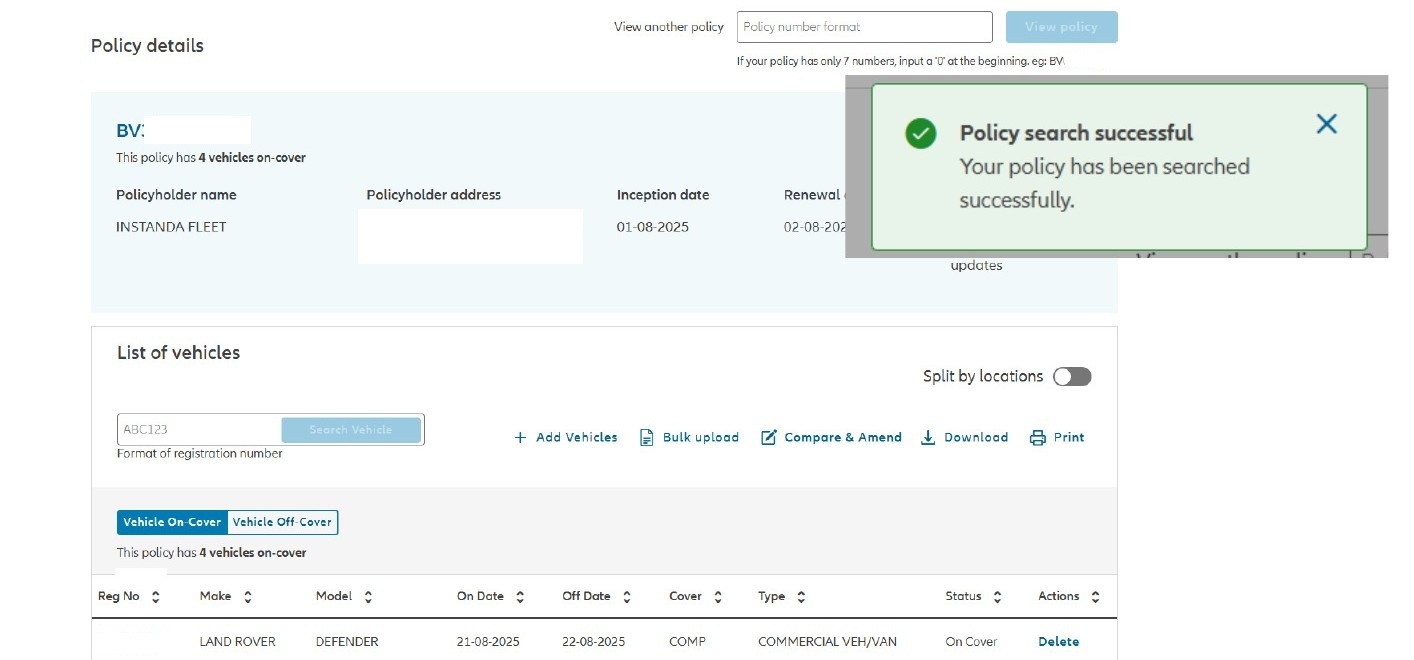The image size is (1414, 660).
Task: Click the green success checkmark icon
Action: [x=920, y=134]
